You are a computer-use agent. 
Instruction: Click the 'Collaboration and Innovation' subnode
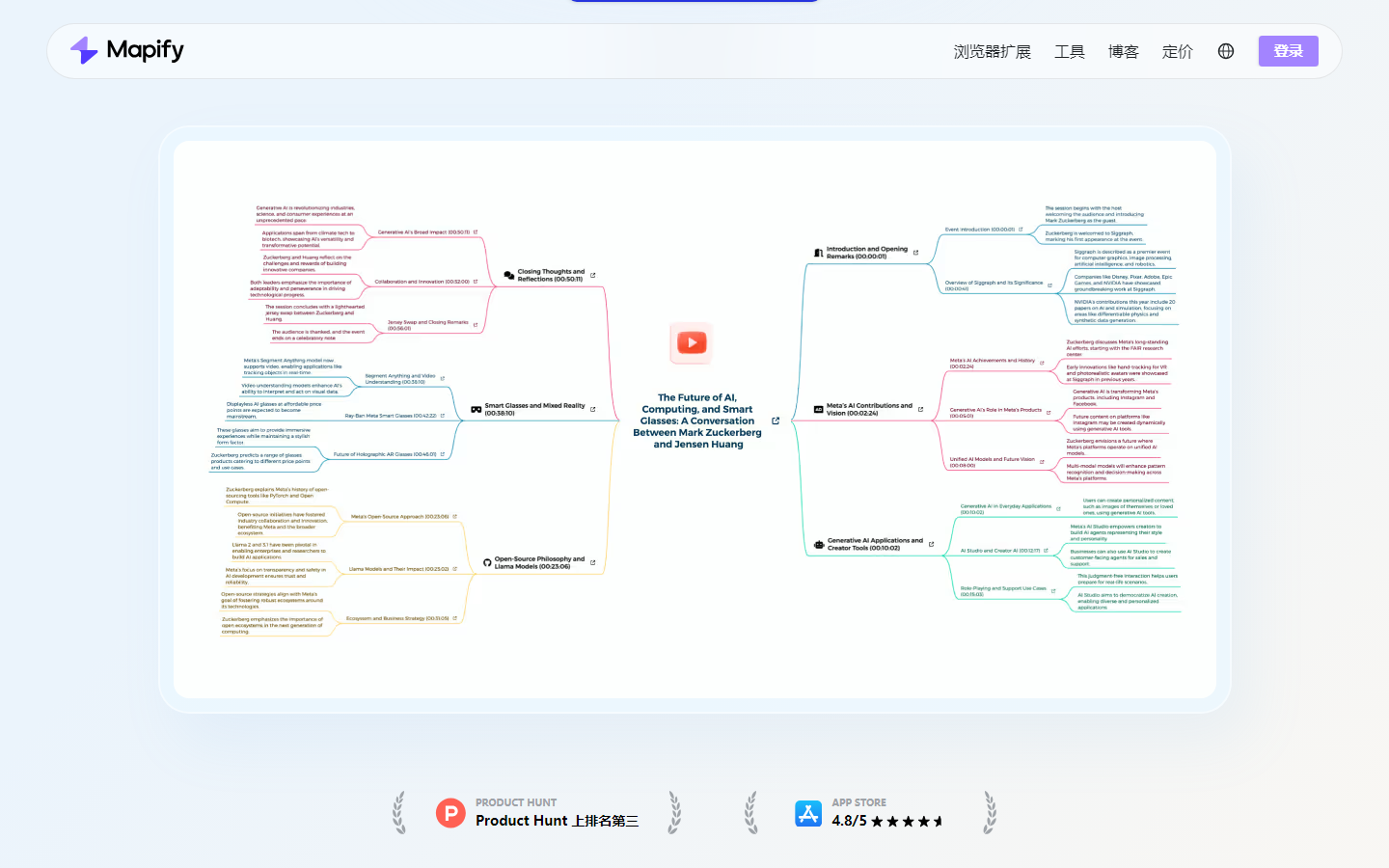coord(422,282)
